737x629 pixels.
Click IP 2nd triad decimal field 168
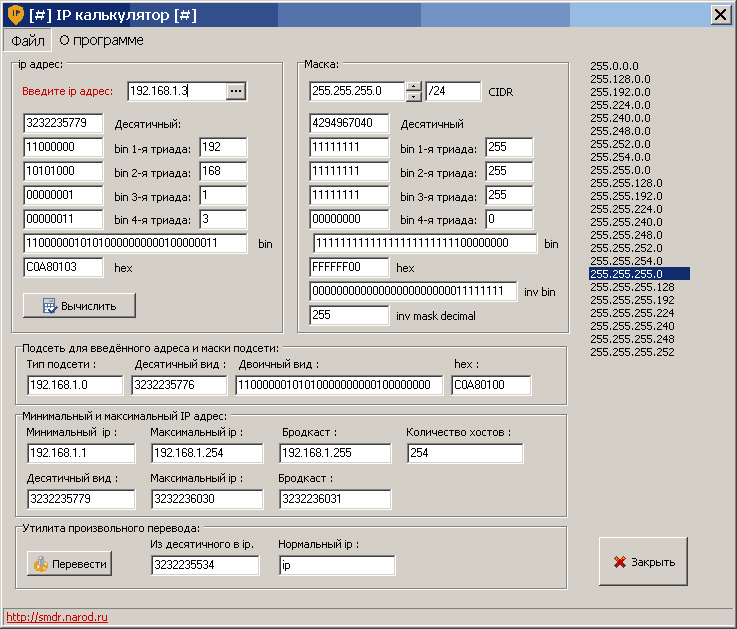223,171
